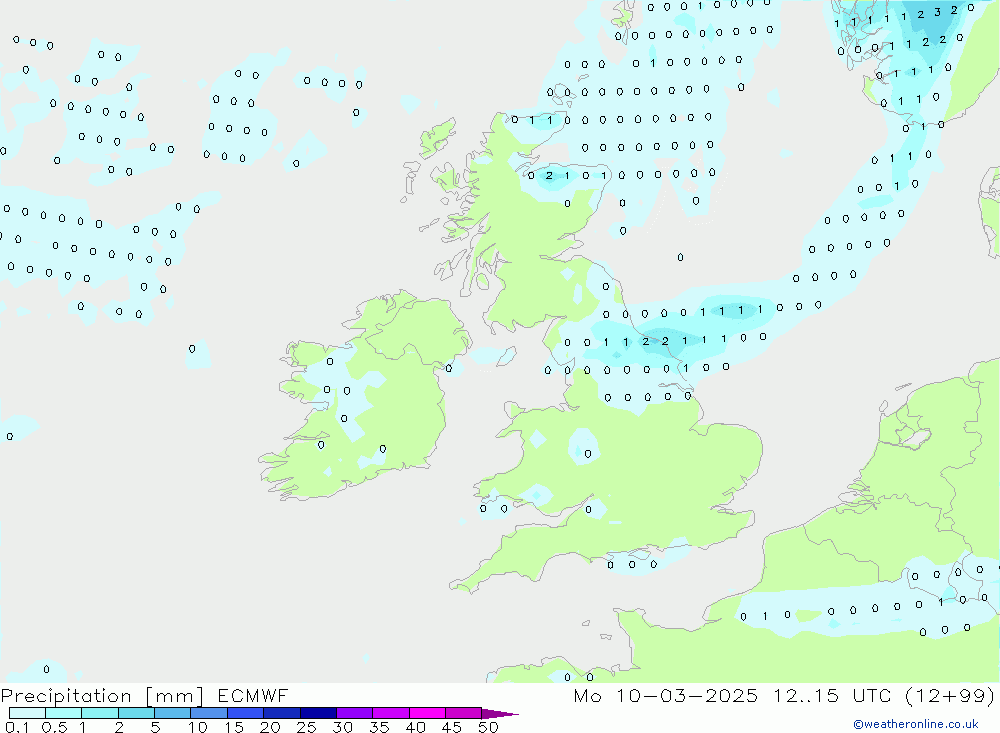This screenshot has height=733, width=1000.
Task: Click the "ECMWF" model label
Action: [x=253, y=695]
